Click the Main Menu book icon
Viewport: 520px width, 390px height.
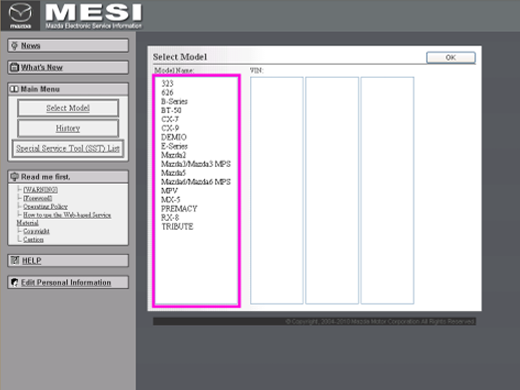pyautogui.click(x=14, y=89)
